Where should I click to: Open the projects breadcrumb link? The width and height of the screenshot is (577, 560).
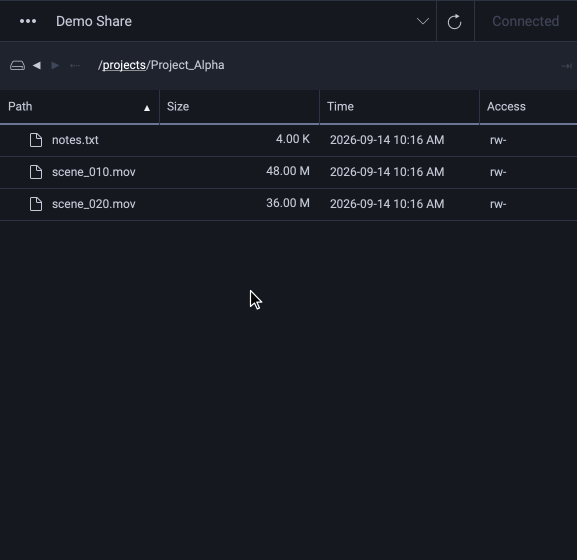point(124,65)
